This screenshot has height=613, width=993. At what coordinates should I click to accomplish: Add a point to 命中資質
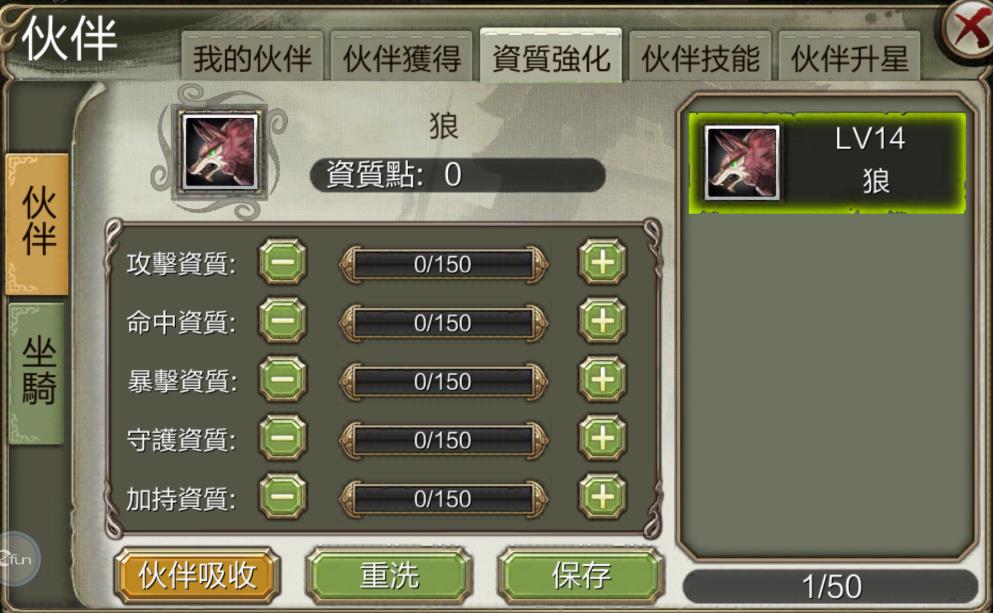point(602,320)
